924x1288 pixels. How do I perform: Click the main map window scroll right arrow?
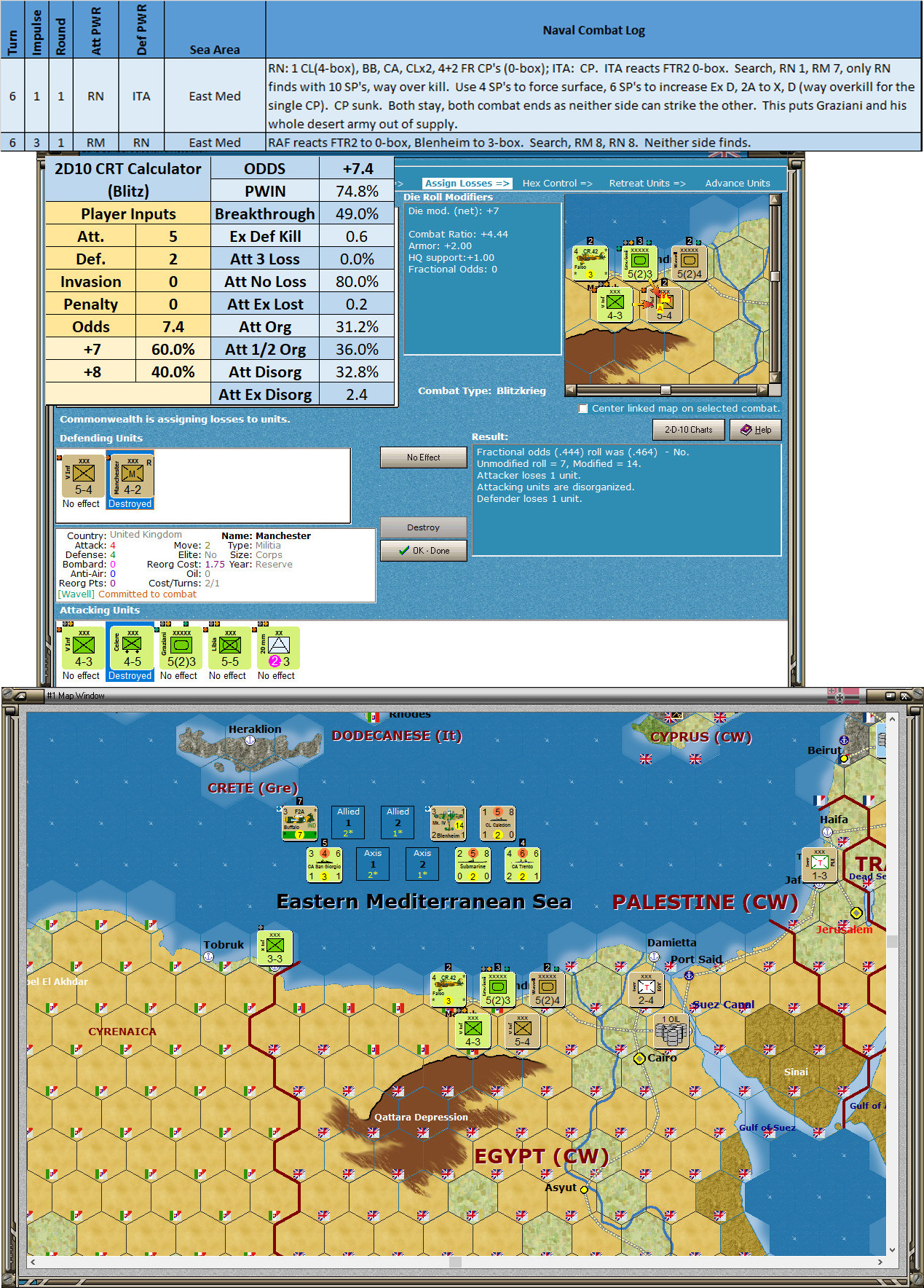pyautogui.click(x=880, y=1262)
